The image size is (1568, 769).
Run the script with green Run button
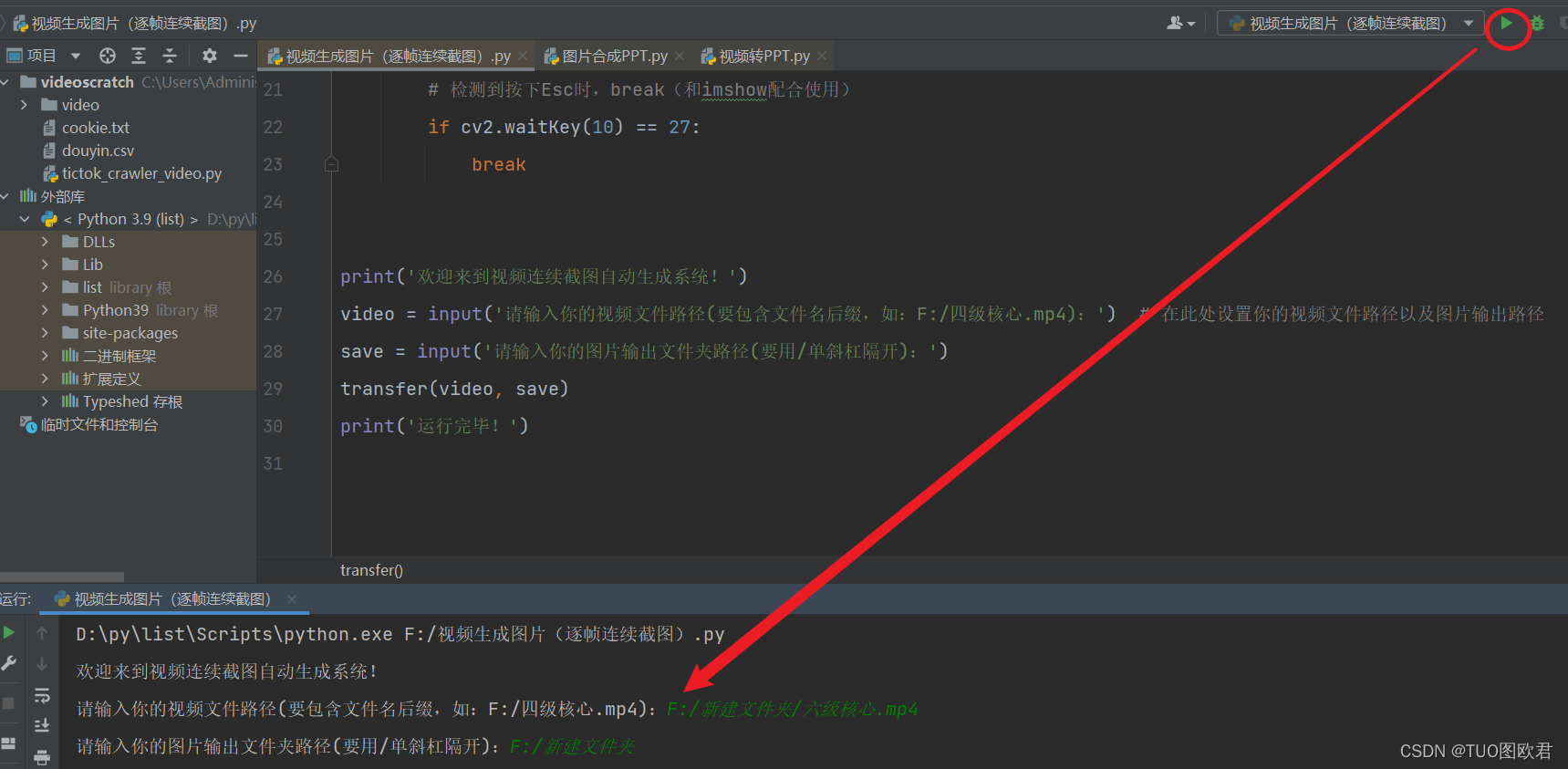tap(1506, 23)
